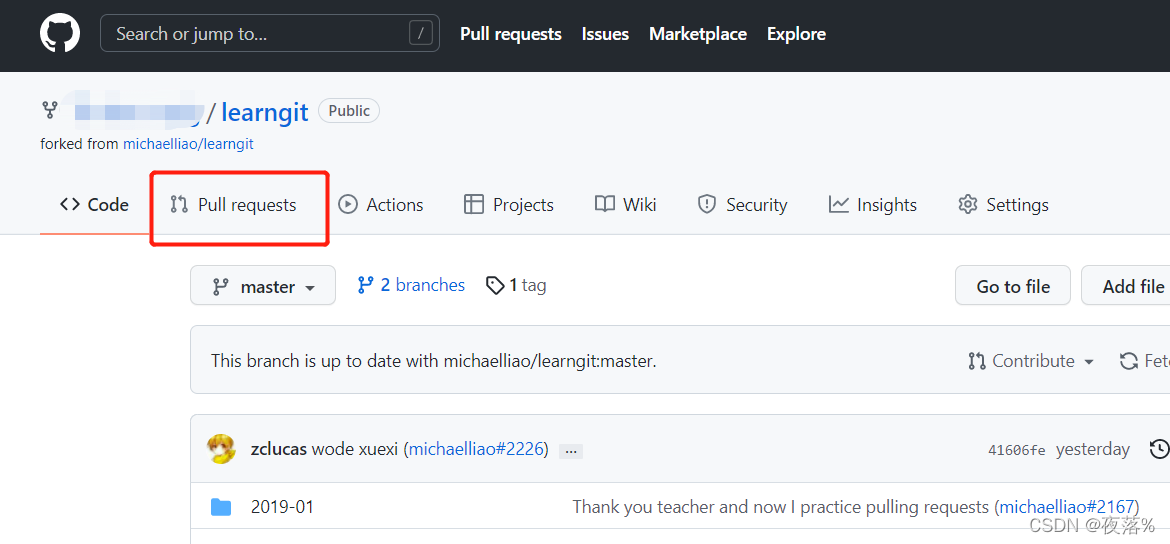The height and width of the screenshot is (544, 1170).
Task: Click the yesterday commit timestamp
Action: 1092,449
